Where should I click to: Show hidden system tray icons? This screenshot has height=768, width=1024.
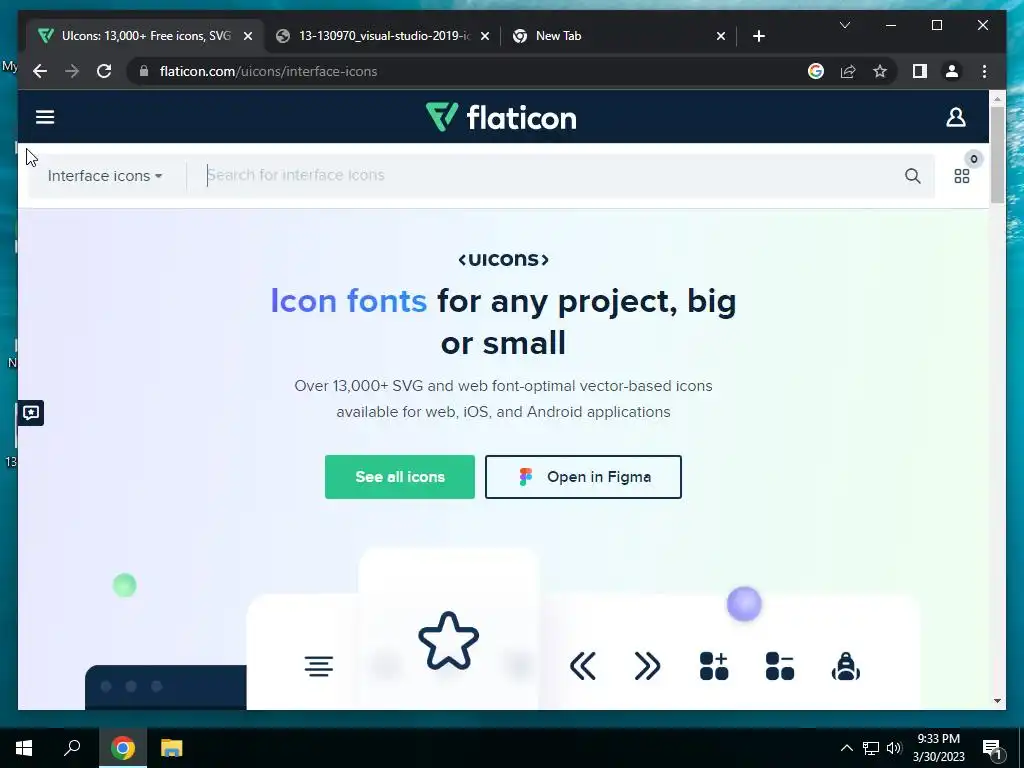pyautogui.click(x=846, y=748)
